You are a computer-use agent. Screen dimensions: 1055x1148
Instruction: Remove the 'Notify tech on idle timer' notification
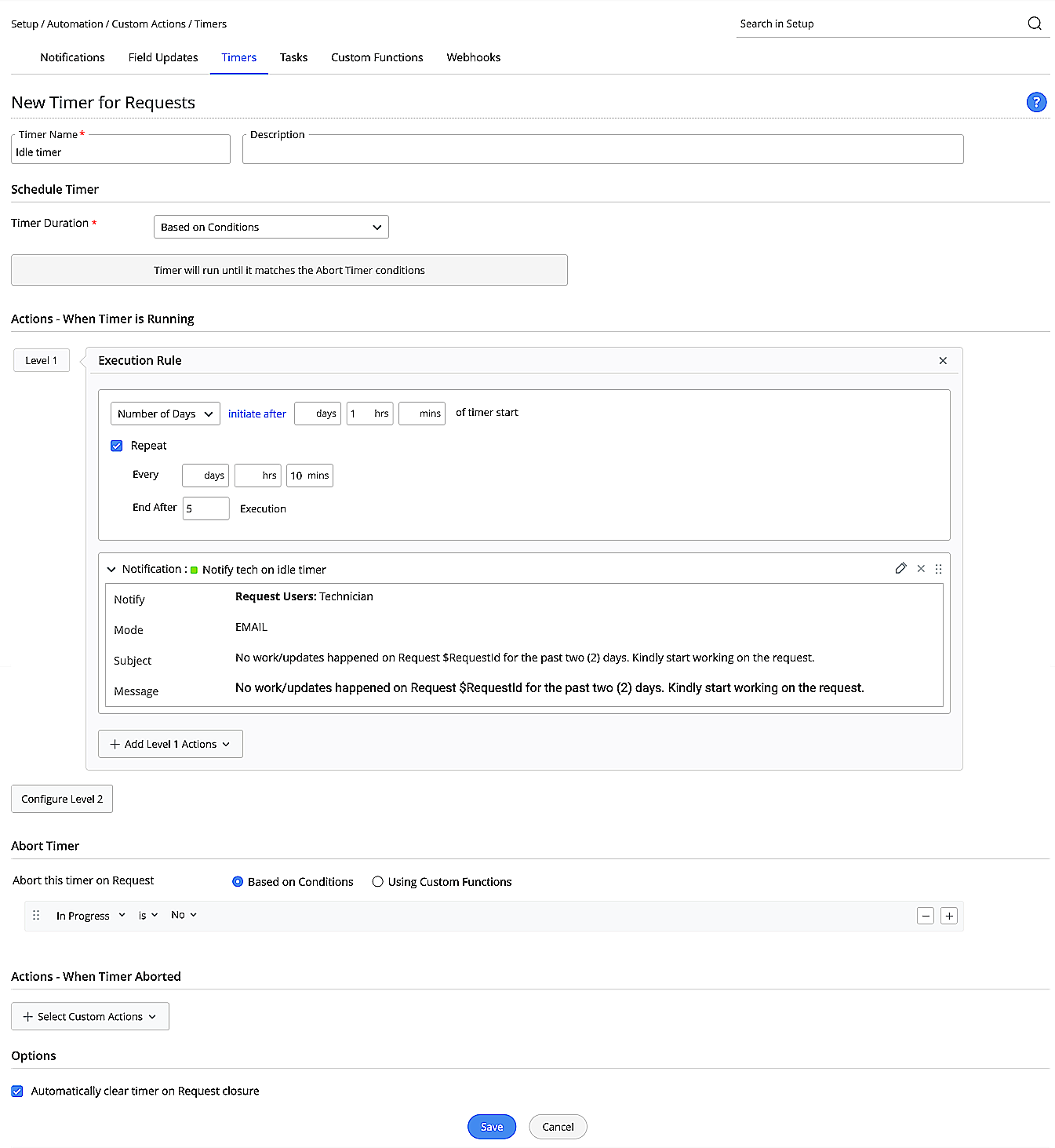pos(920,568)
